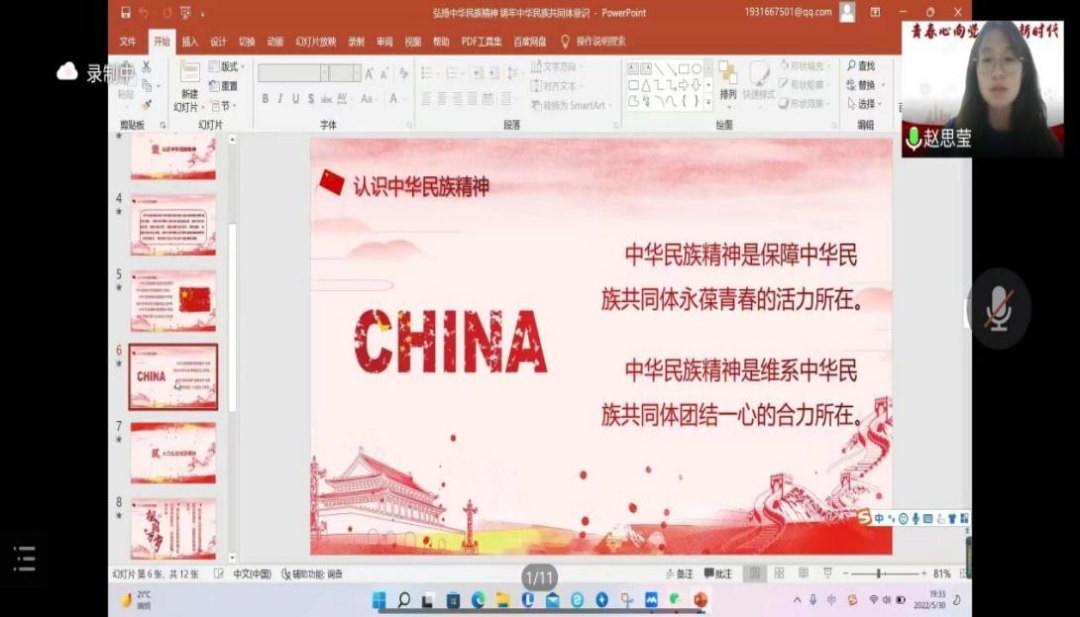1080x617 pixels.
Task: Click the Notes (备注) button
Action: coord(679,574)
